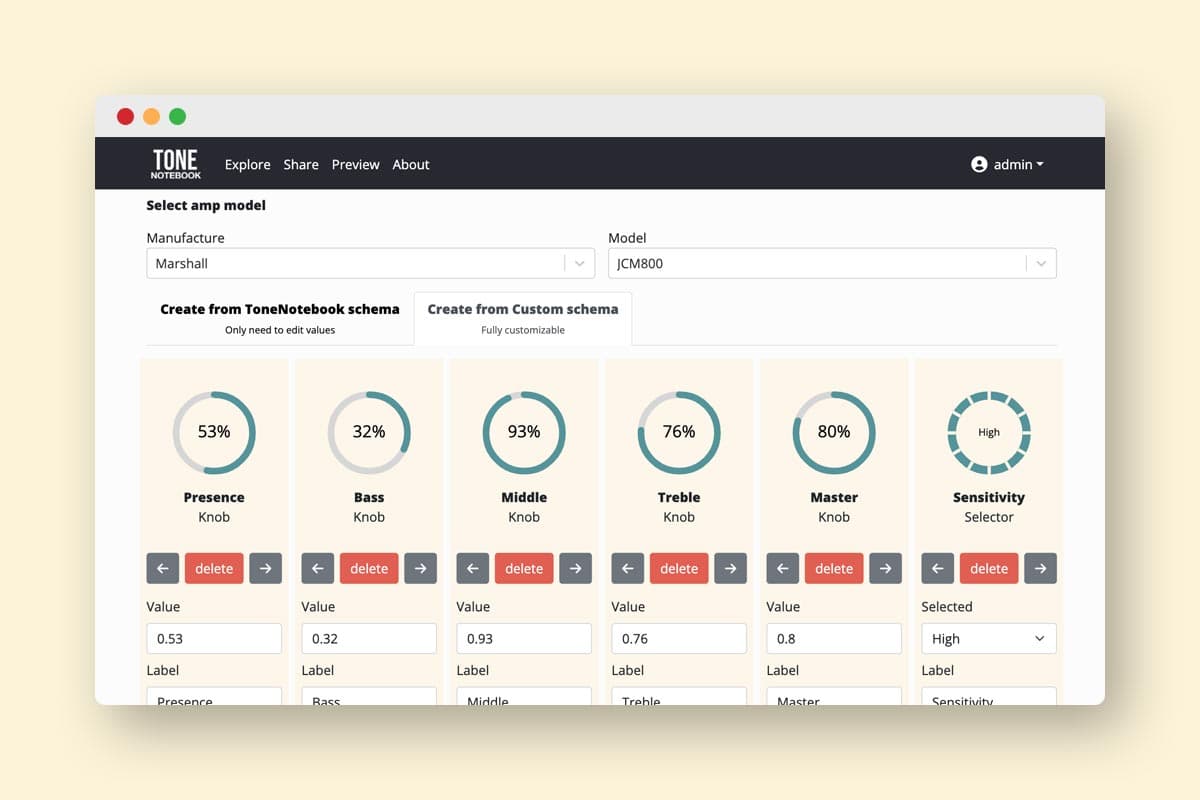1200x800 pixels.
Task: Expand the Model dropdown showing JCM800
Action: [832, 264]
